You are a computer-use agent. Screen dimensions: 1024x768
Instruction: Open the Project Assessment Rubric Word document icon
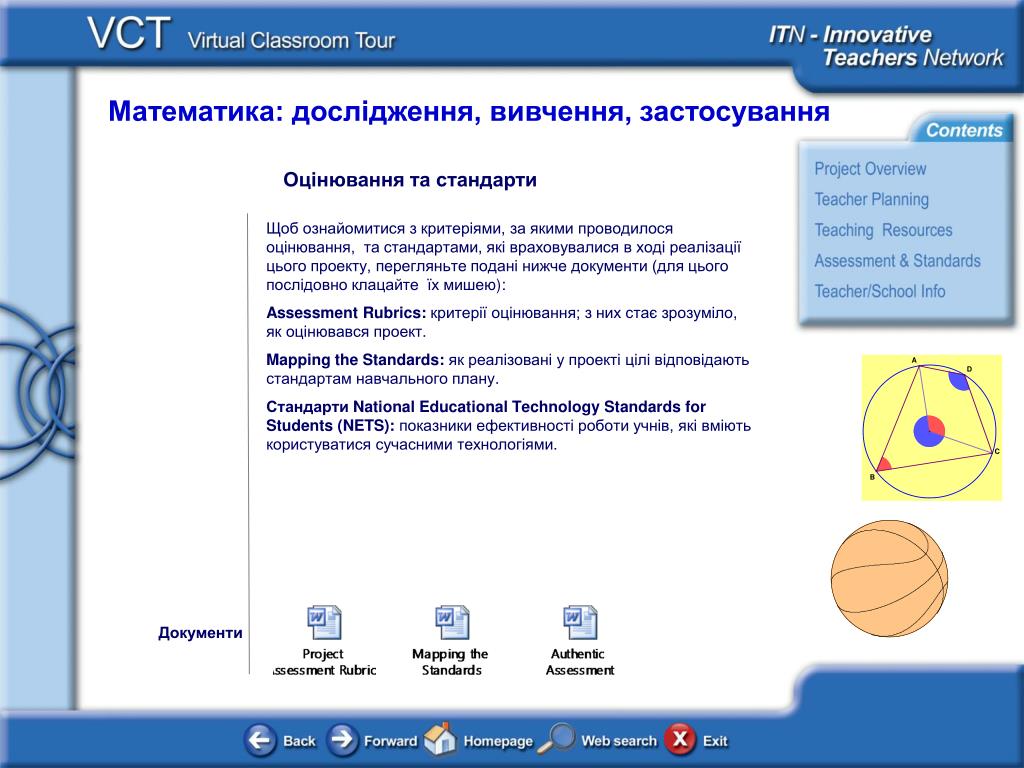click(325, 622)
